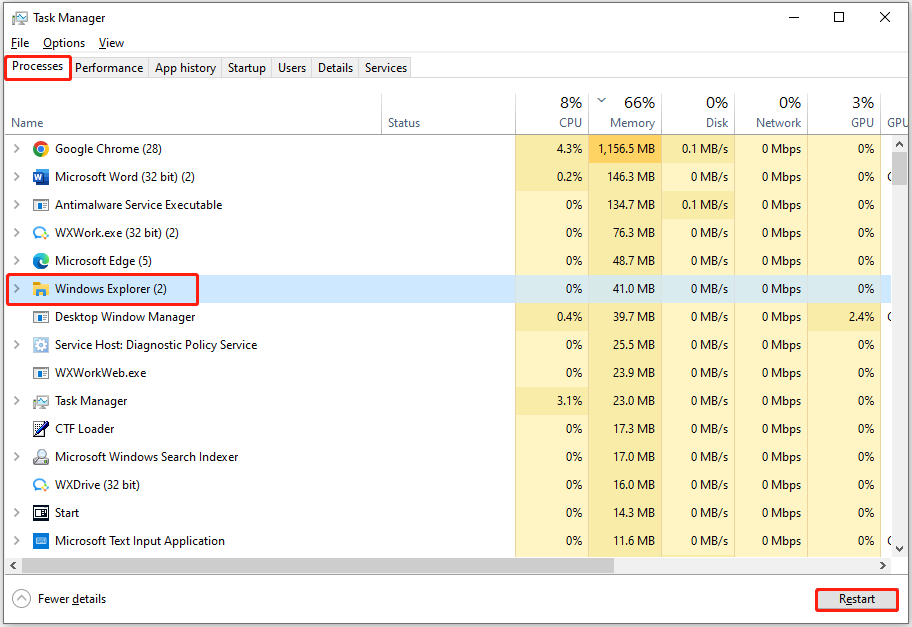Expand Antimalware Service Executable entry
The width and height of the screenshot is (912, 627).
(17, 205)
